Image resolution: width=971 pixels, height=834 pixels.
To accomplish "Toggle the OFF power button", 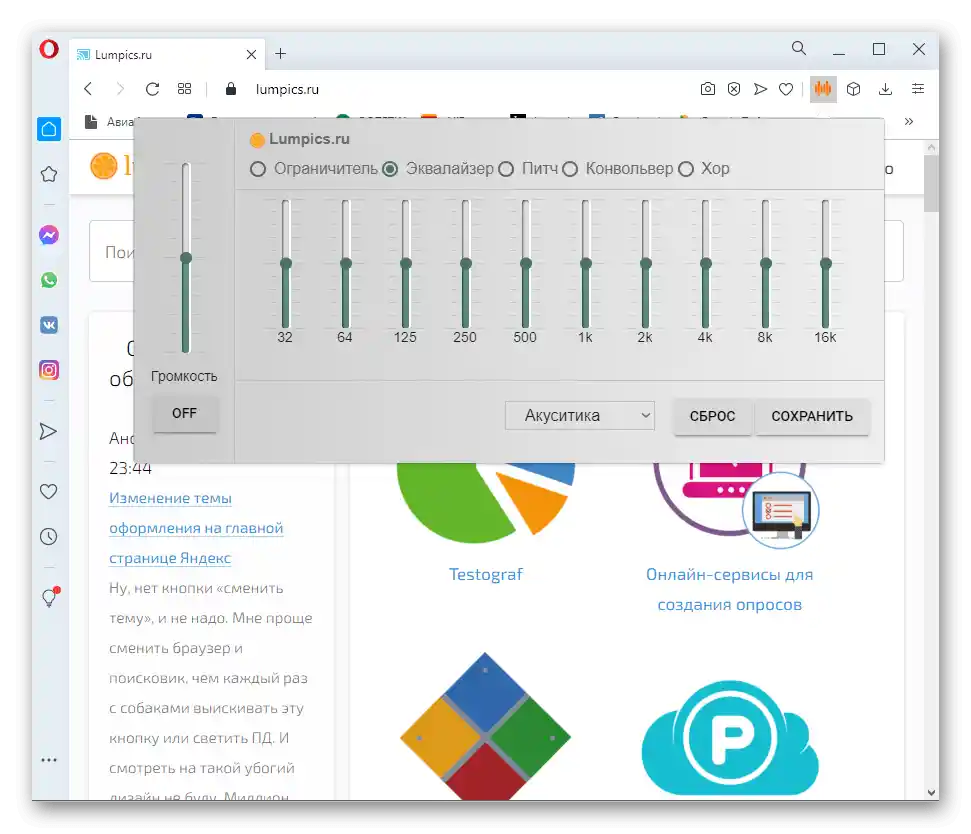I will tap(185, 414).
